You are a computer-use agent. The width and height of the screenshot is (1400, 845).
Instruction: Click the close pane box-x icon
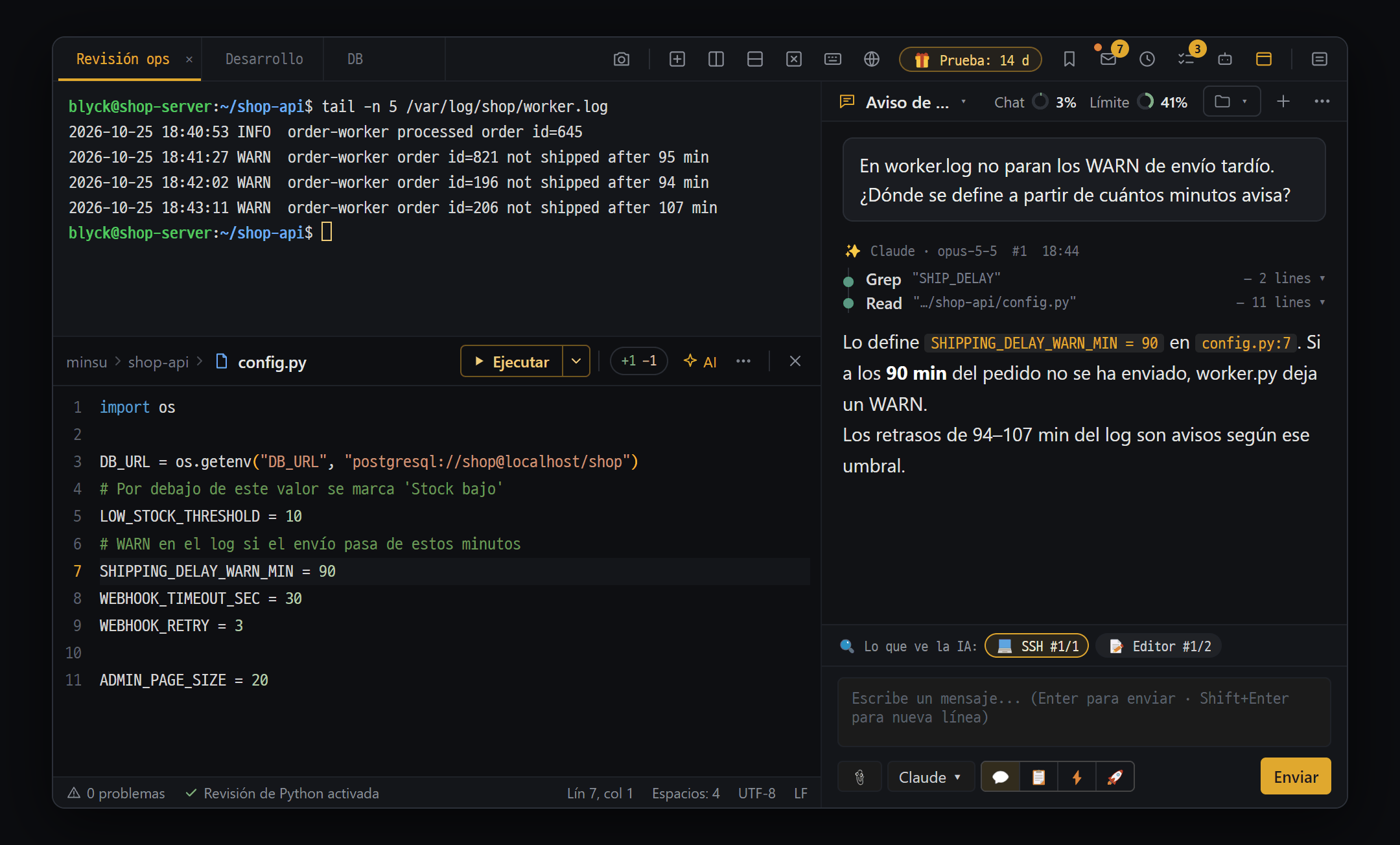click(x=793, y=59)
